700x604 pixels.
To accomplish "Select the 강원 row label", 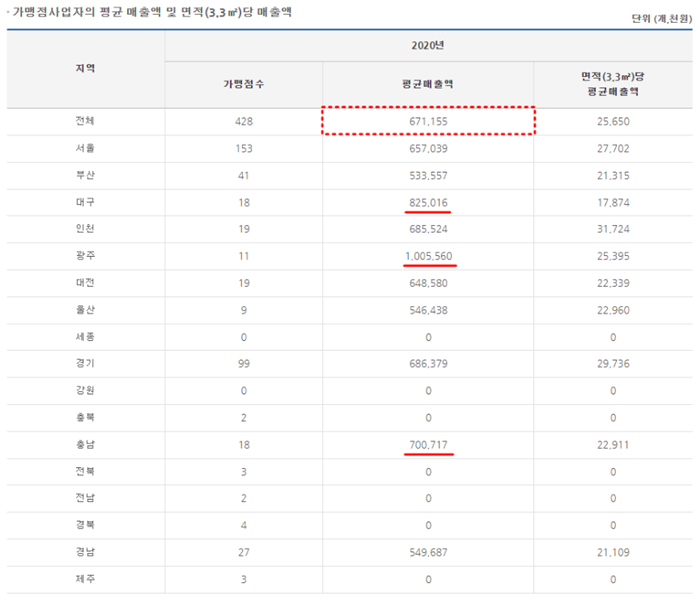I will point(85,390).
